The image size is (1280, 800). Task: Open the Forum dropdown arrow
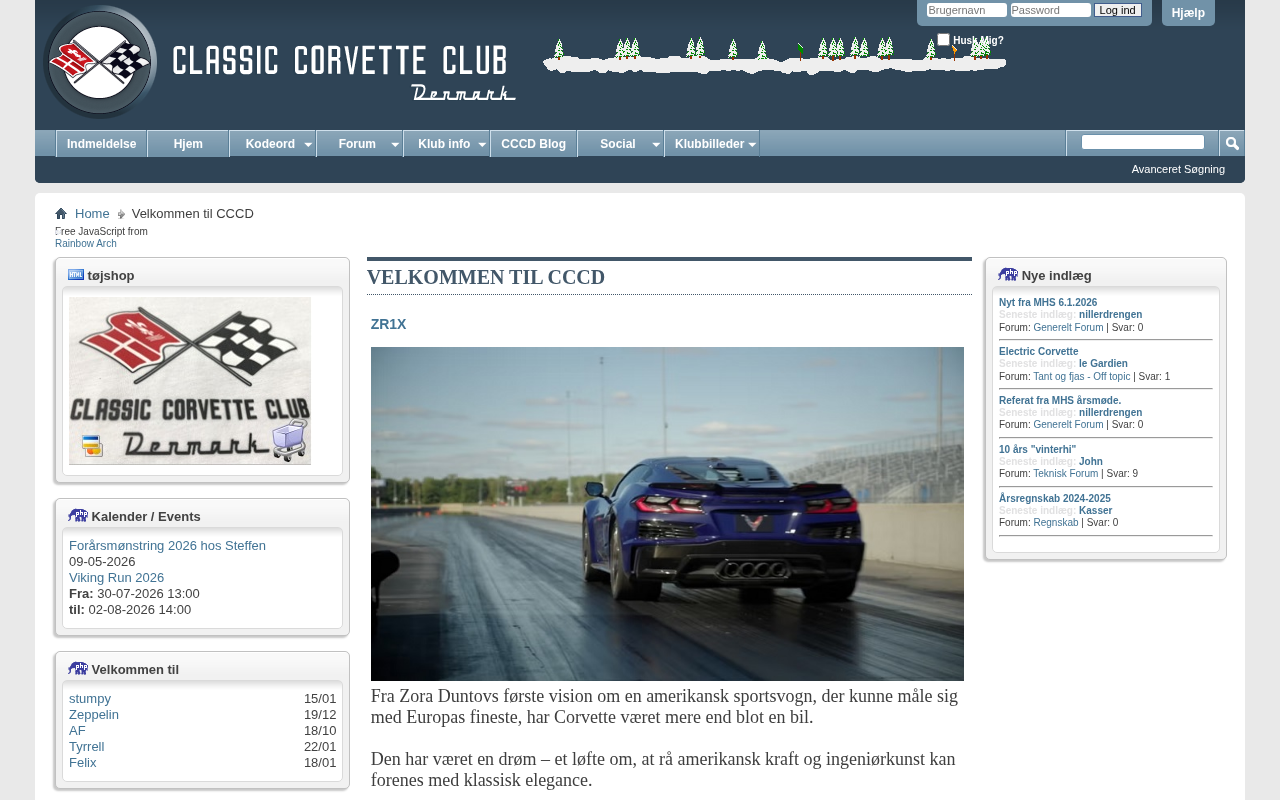click(395, 145)
